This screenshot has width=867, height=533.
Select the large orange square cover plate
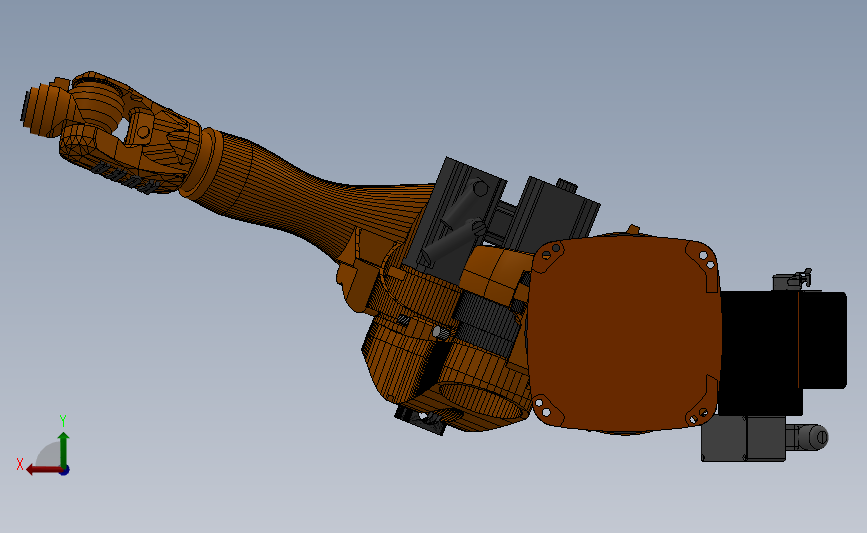click(x=623, y=333)
